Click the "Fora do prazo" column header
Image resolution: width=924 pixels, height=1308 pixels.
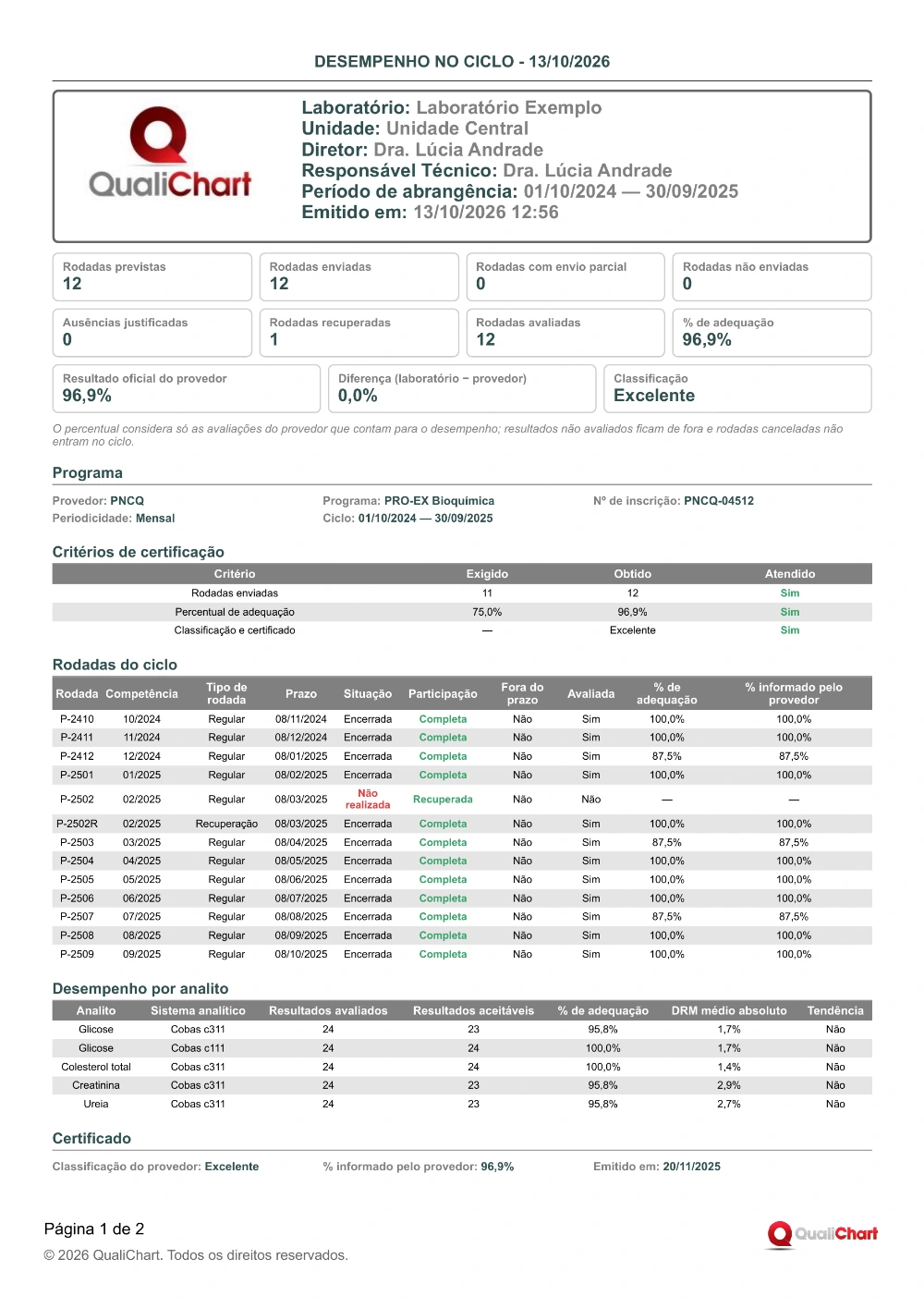point(522,694)
